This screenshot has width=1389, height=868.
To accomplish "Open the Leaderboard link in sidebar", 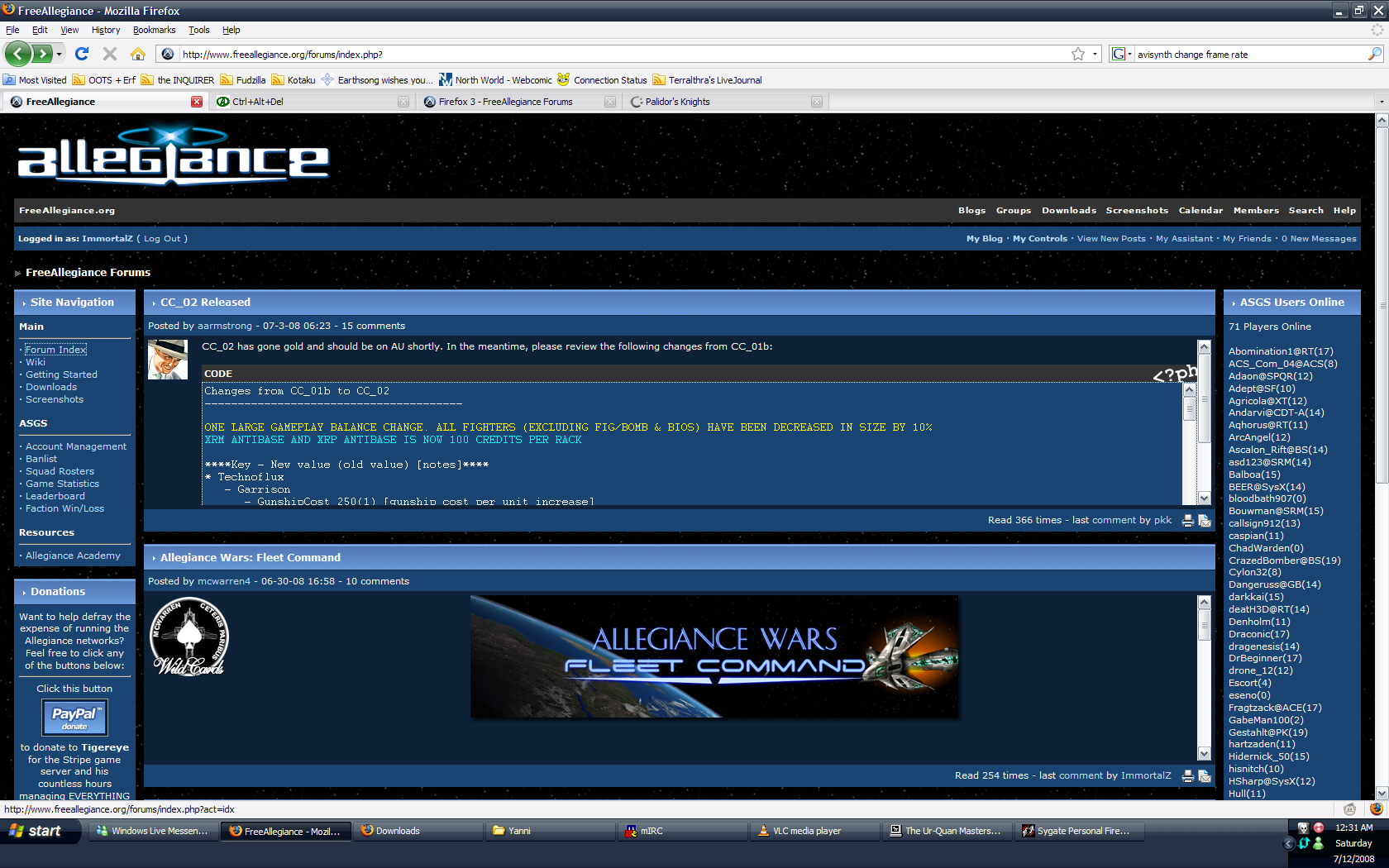I will click(55, 496).
